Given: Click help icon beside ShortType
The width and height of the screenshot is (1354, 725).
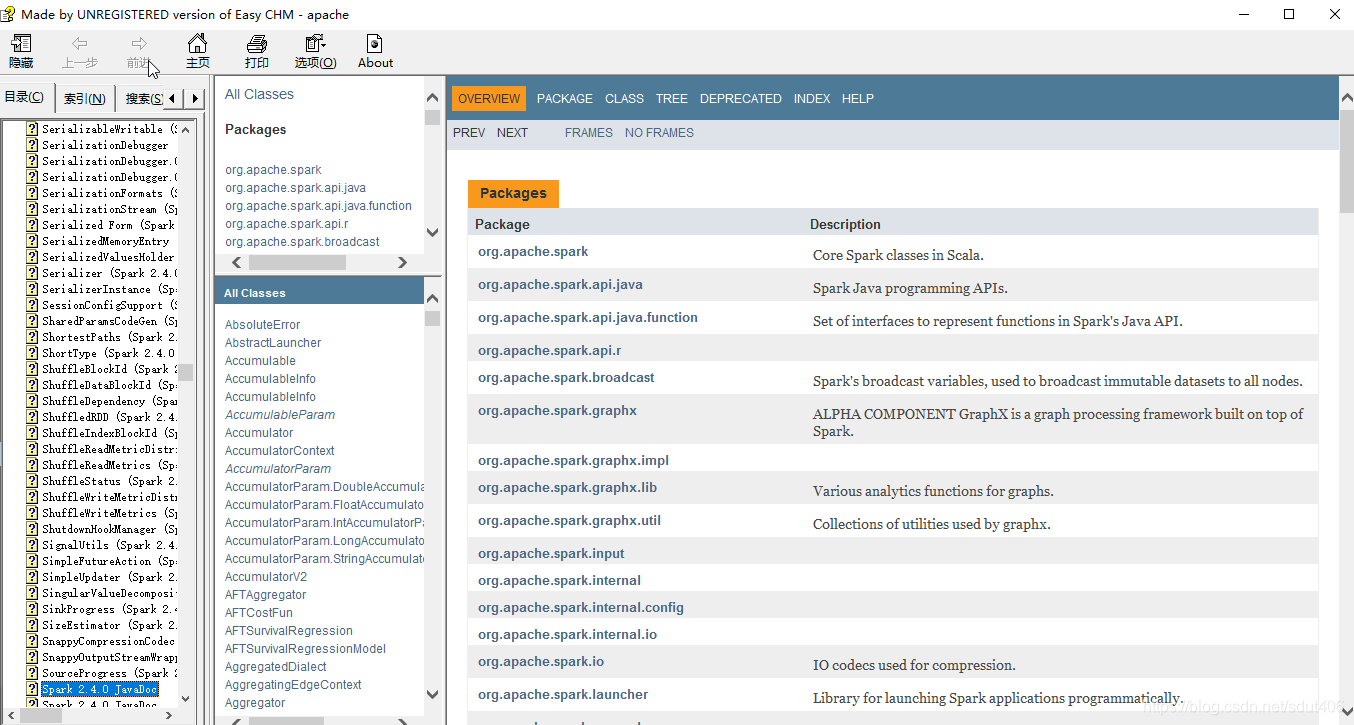Looking at the screenshot, I should (32, 353).
